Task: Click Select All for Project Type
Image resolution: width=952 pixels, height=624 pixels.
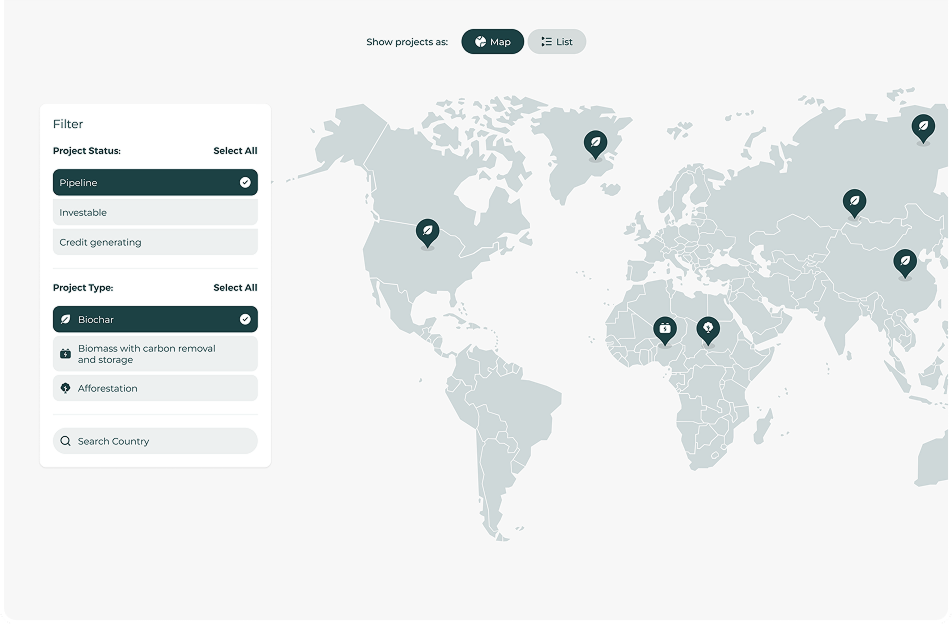Action: (235, 288)
